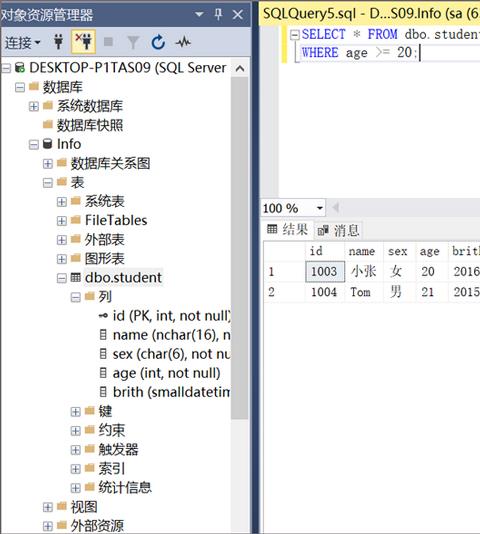Select the sex (char(6)) column

pyautogui.click(x=171, y=354)
